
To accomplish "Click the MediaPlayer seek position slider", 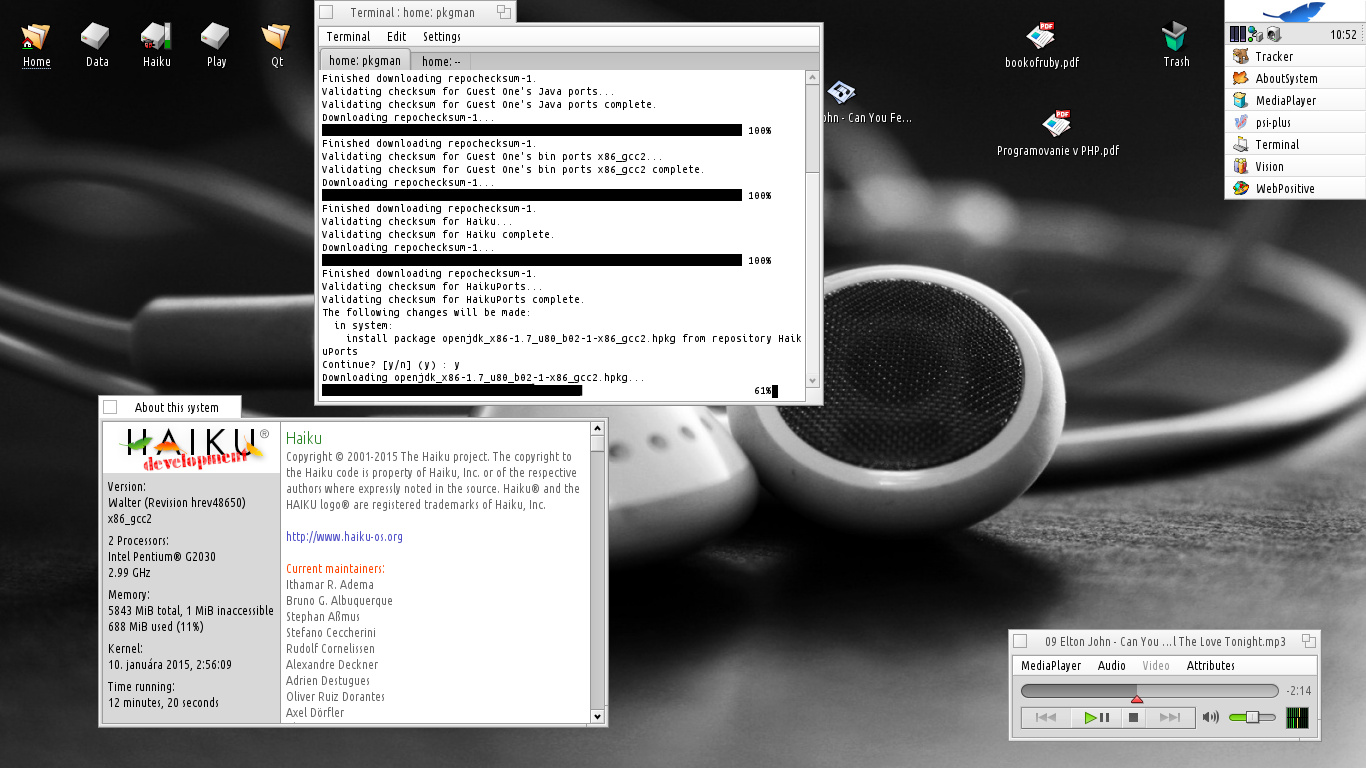I will (x=1150, y=691).
